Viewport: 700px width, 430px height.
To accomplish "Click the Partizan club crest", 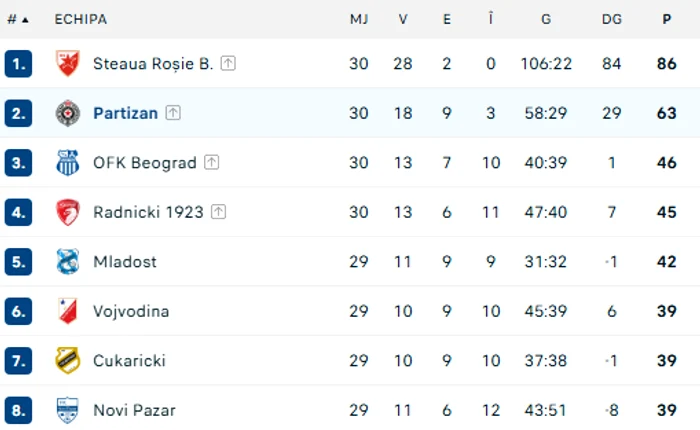I will click(67, 113).
